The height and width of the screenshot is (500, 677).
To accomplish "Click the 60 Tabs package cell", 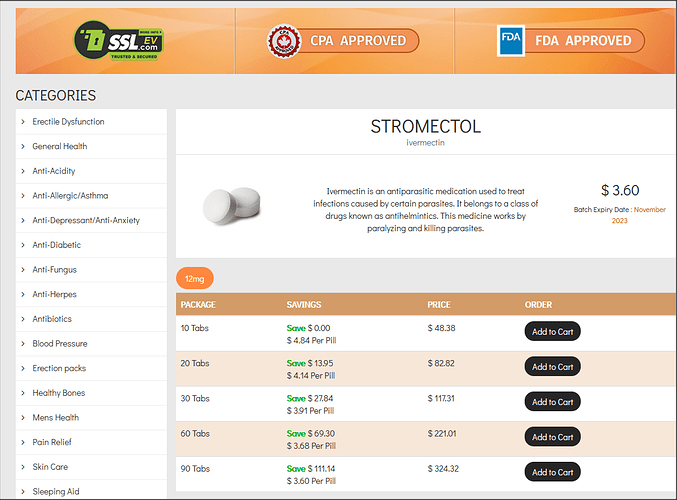I will (195, 434).
